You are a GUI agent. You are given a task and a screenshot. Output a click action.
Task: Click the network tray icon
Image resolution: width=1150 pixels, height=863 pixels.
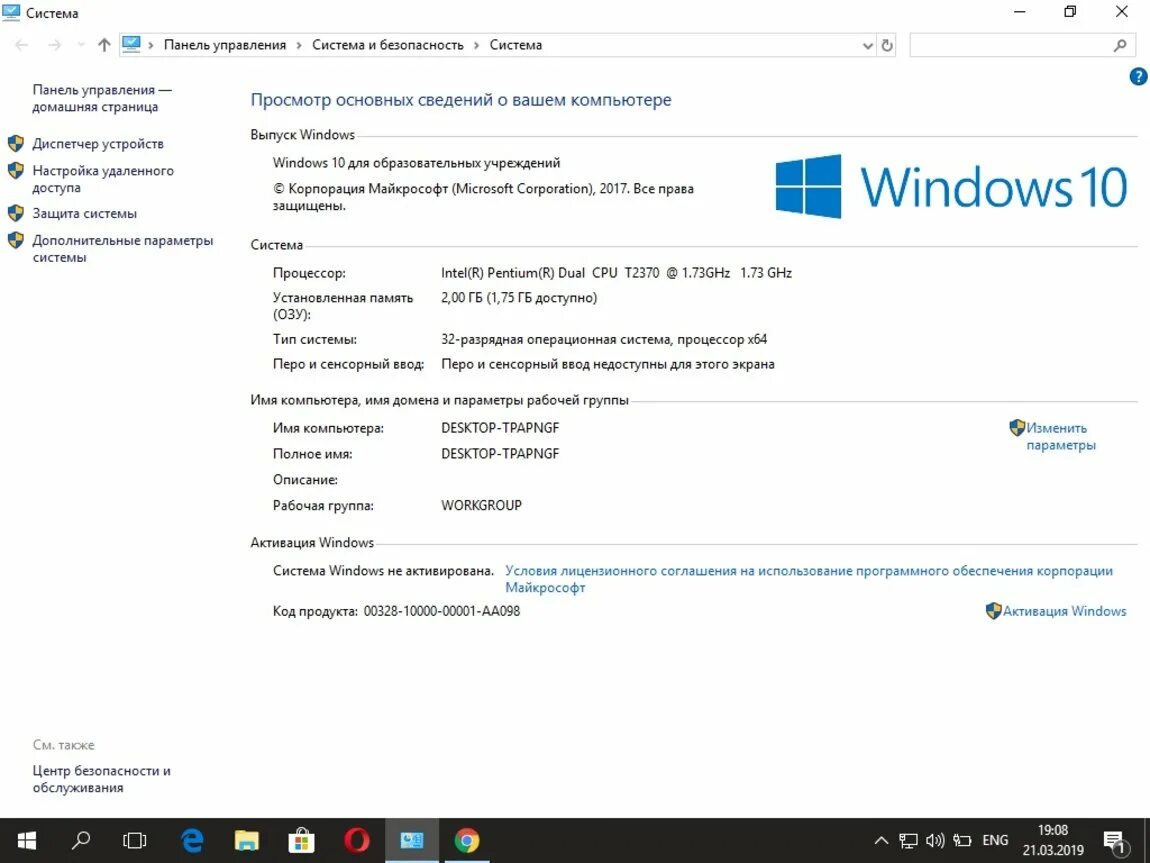pyautogui.click(x=908, y=841)
